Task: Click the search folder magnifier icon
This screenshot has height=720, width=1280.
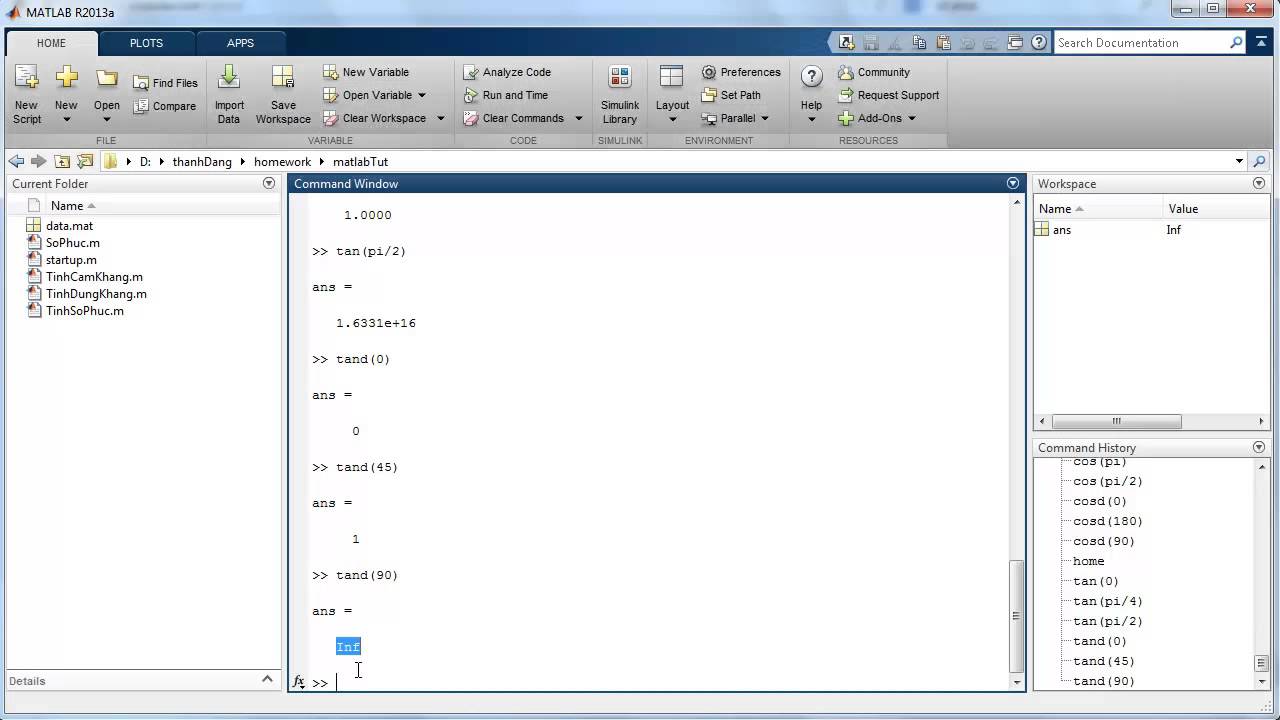Action: coord(1259,161)
